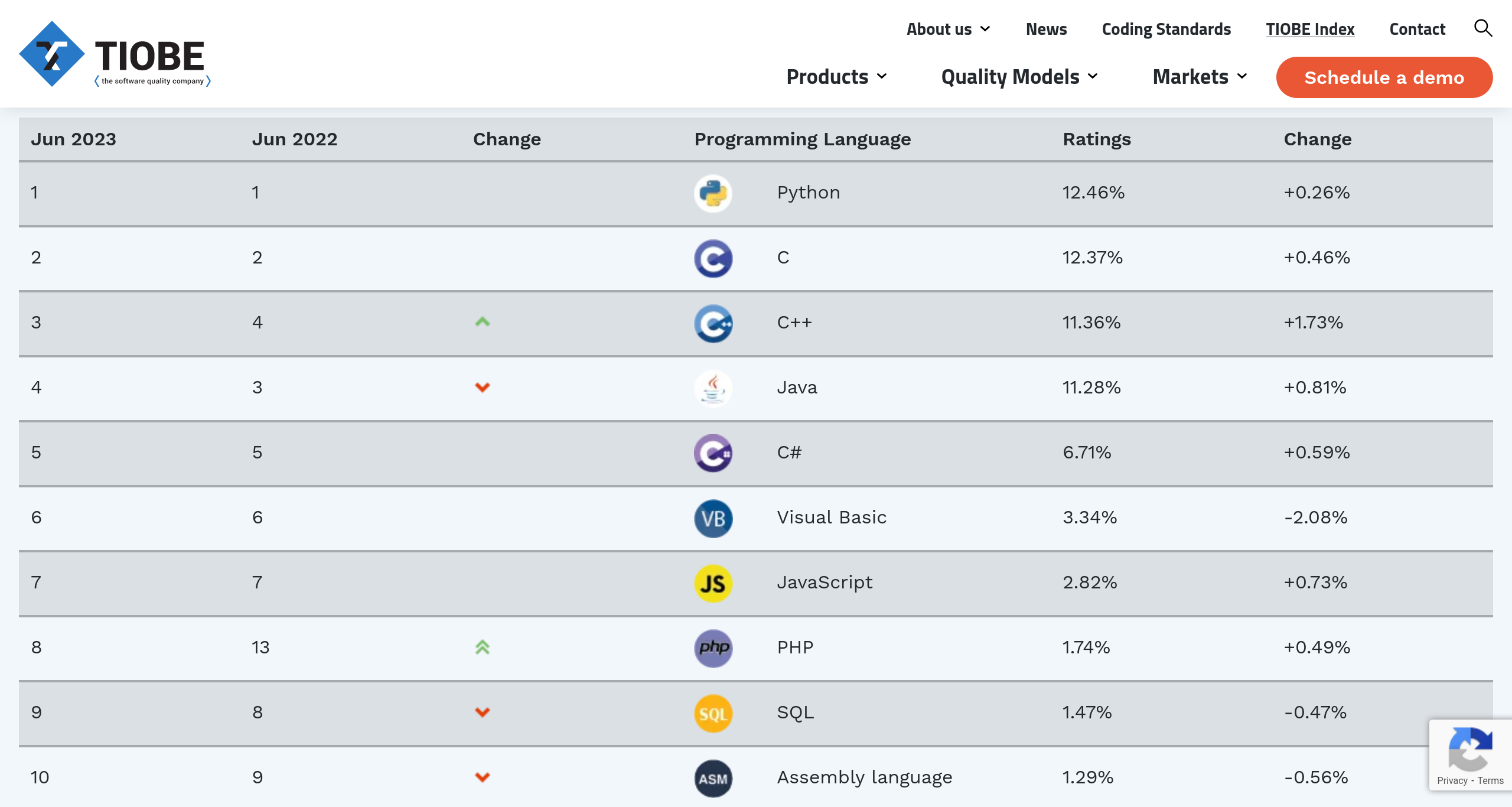This screenshot has width=1512, height=807.
Task: Navigate to the News menu item
Action: (1046, 29)
